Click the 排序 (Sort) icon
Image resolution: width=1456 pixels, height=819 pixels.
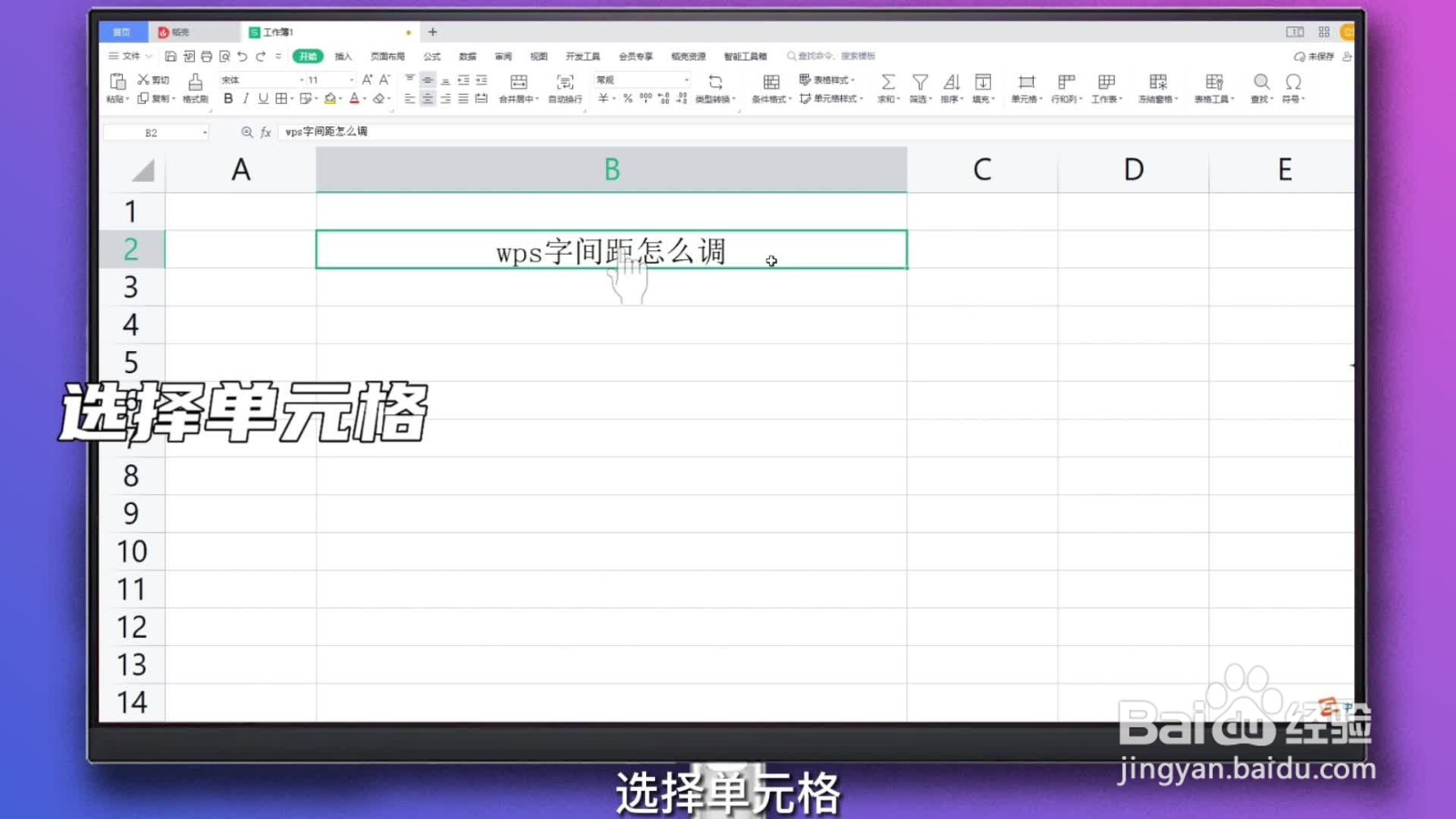coord(953,82)
